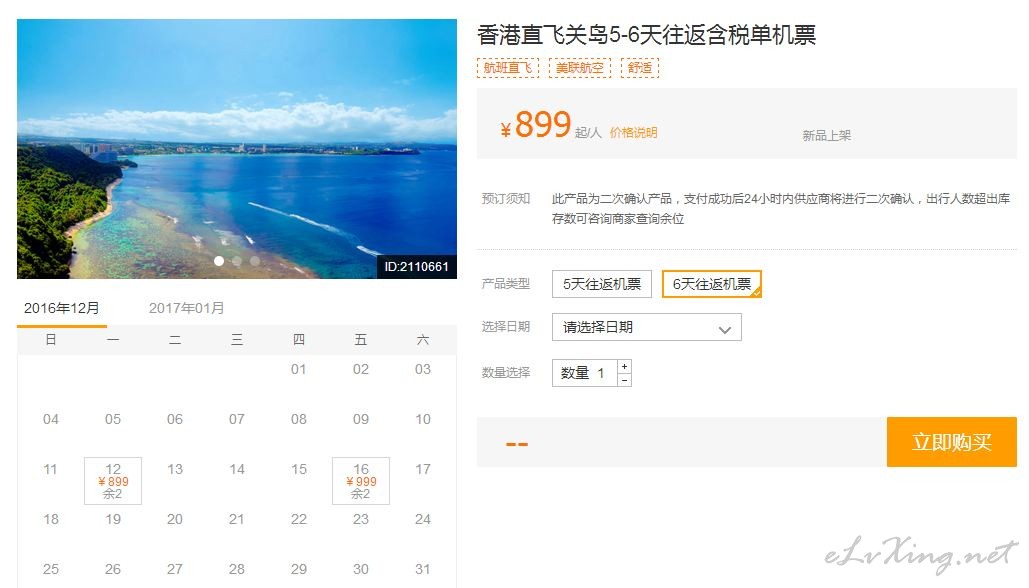The width and height of the screenshot is (1029, 588).
Task: Select the 6天往返机票 product type
Action: pyautogui.click(x=712, y=284)
